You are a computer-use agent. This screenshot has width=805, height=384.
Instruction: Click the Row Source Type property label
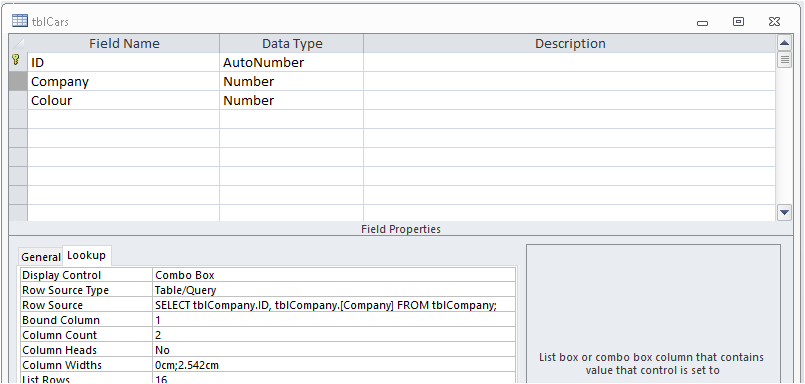tap(86, 290)
